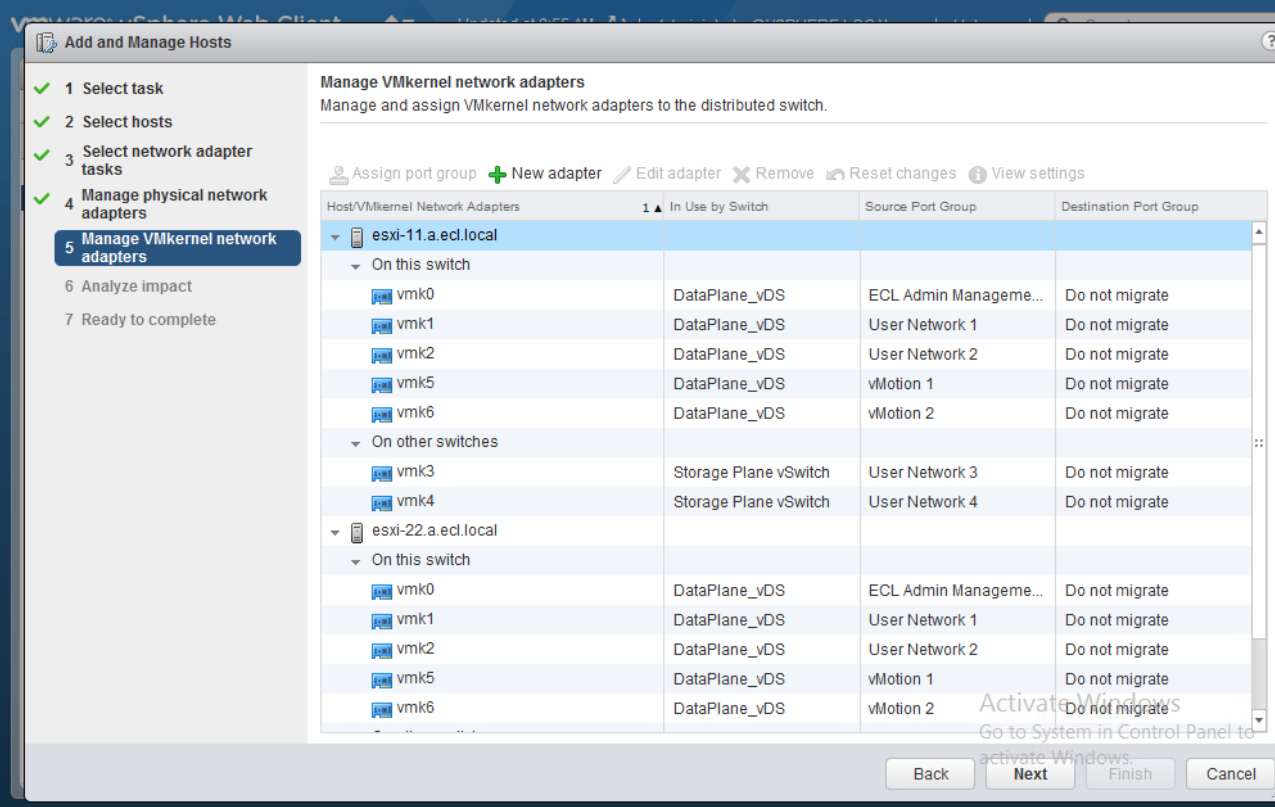Viewport: 1275px width, 807px height.
Task: Click the table scrollbar down arrow
Action: 1259,720
